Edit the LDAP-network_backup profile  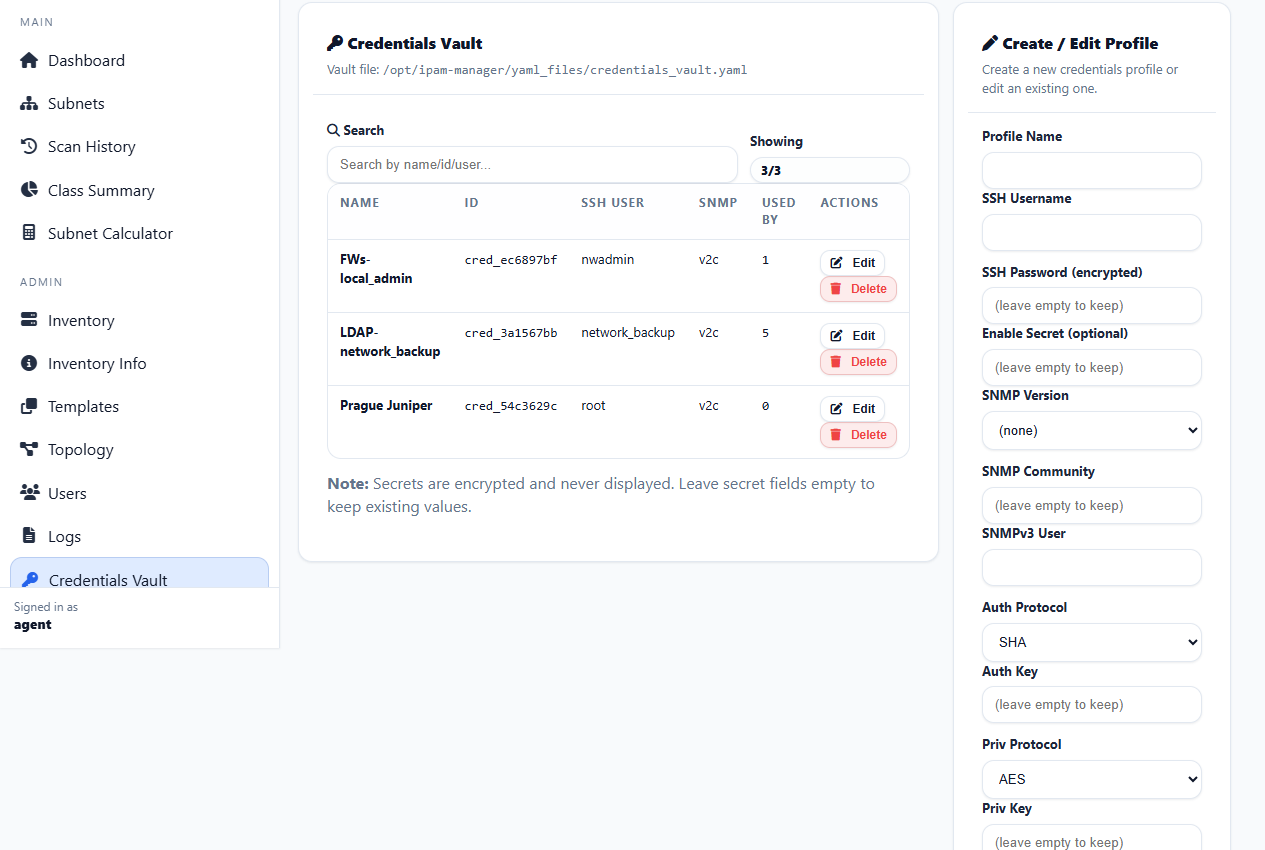(x=852, y=336)
